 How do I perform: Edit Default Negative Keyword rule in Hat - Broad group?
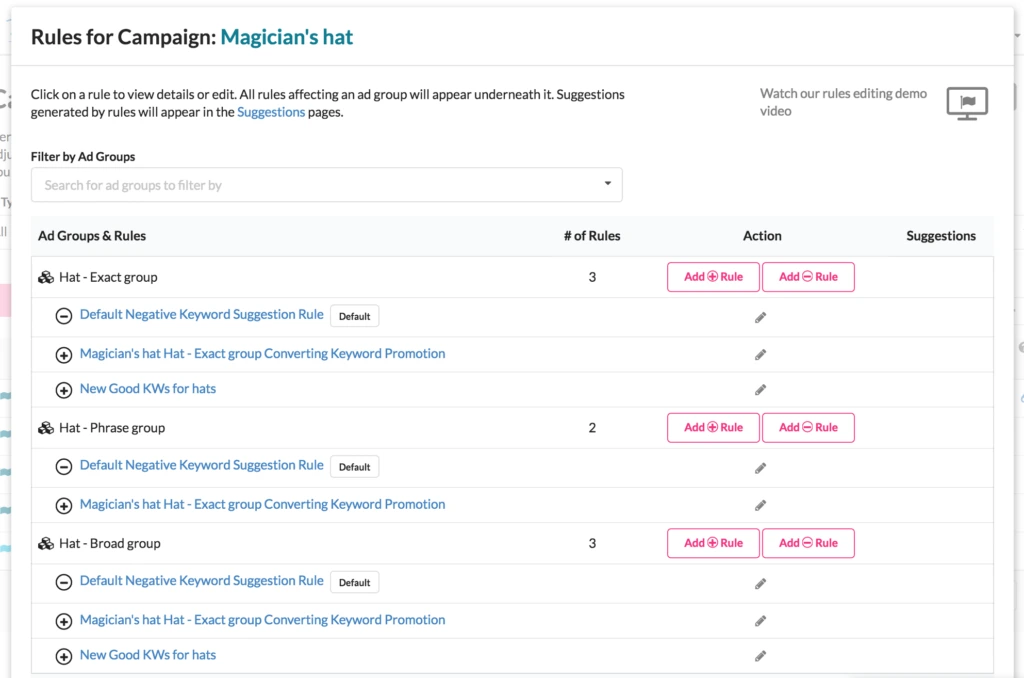pyautogui.click(x=760, y=584)
